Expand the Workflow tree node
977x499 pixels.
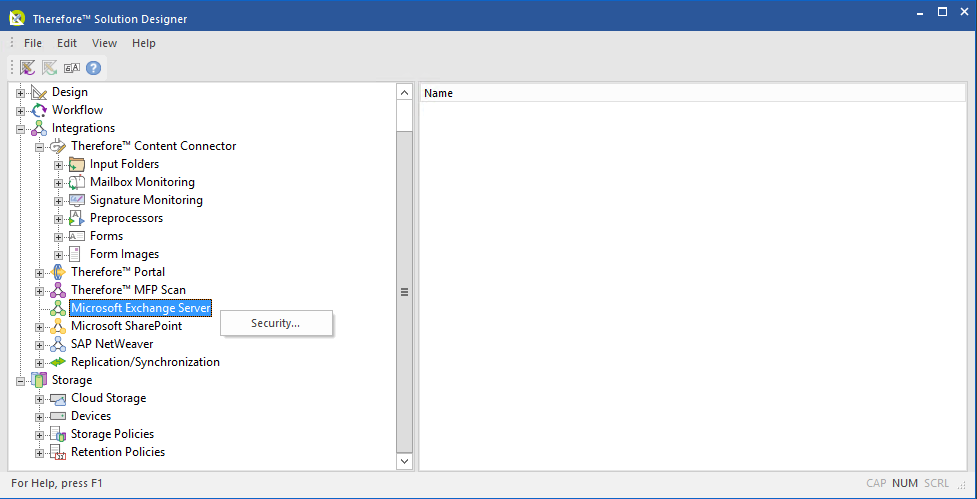click(21, 111)
